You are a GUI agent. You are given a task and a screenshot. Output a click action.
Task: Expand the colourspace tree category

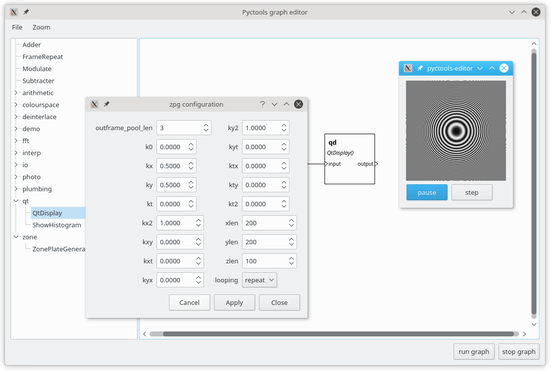tap(16, 105)
